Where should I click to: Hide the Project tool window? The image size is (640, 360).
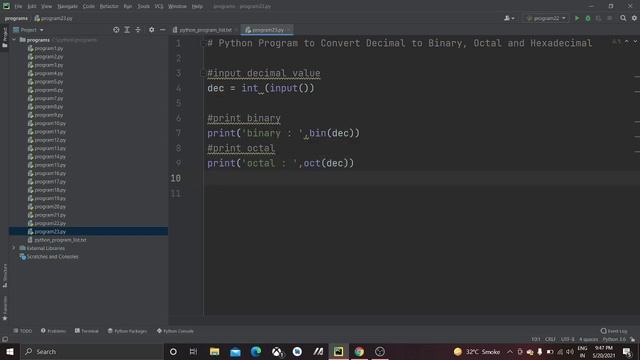pyautogui.click(x=162, y=30)
